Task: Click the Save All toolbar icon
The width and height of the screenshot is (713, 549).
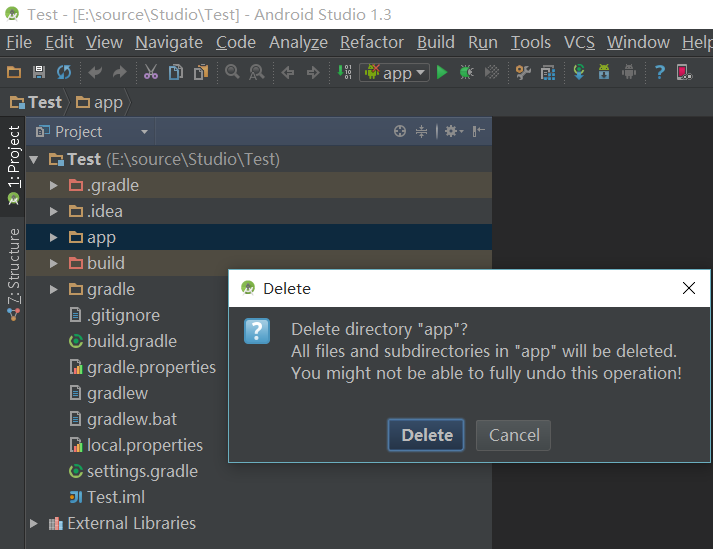Action: [x=39, y=72]
